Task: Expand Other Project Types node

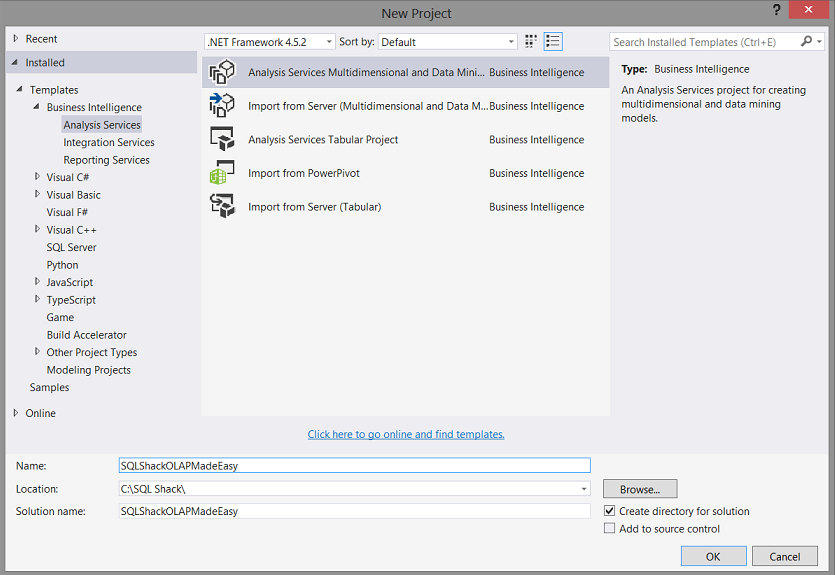Action: click(x=37, y=351)
